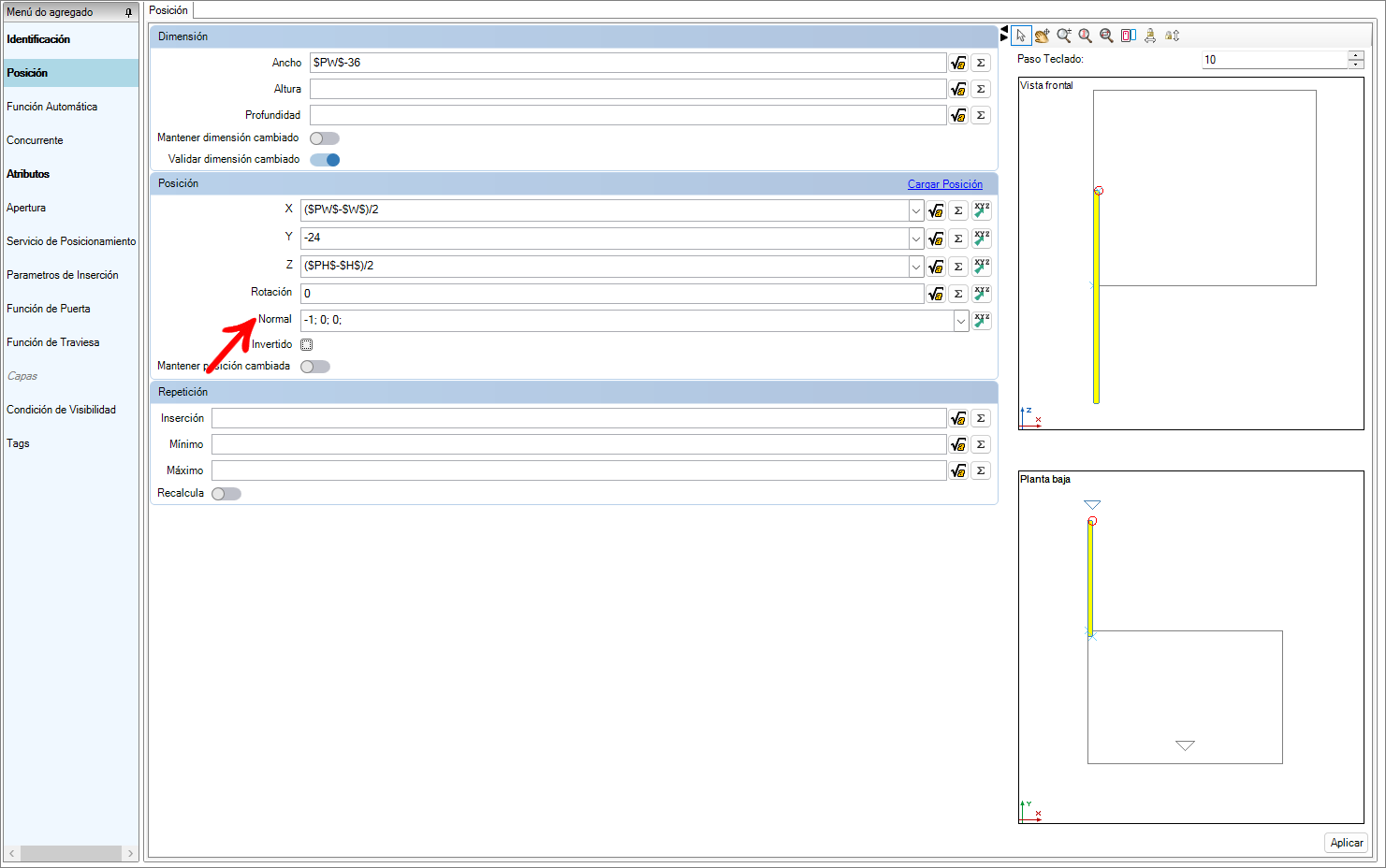Click xyz picker icon in Y row
Image resolution: width=1386 pixels, height=868 pixels.
click(x=982, y=239)
